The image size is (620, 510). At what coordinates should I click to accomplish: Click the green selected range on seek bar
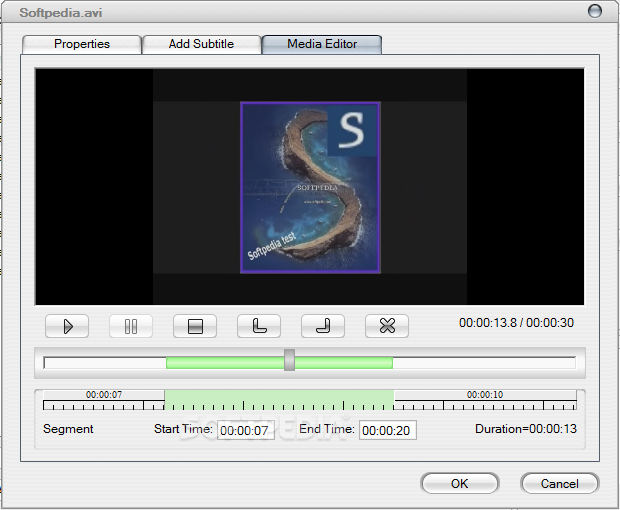coord(279,363)
